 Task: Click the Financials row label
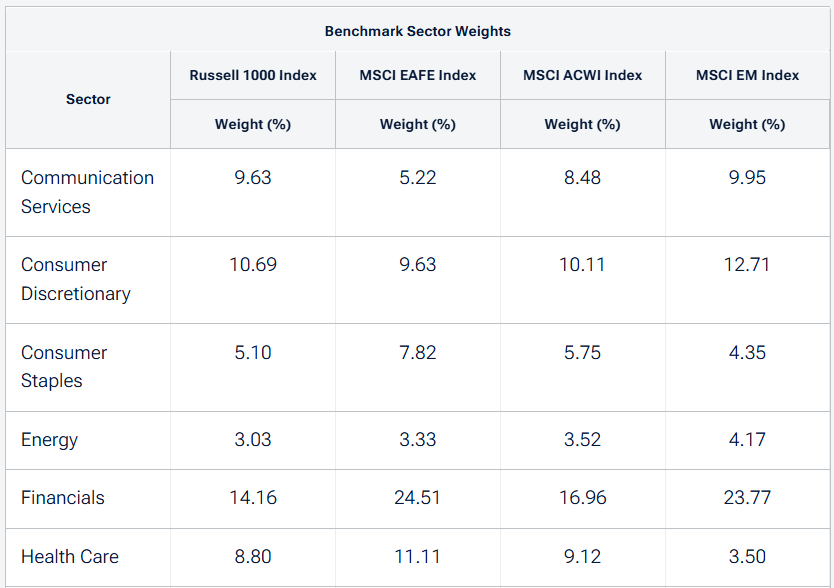tap(62, 498)
